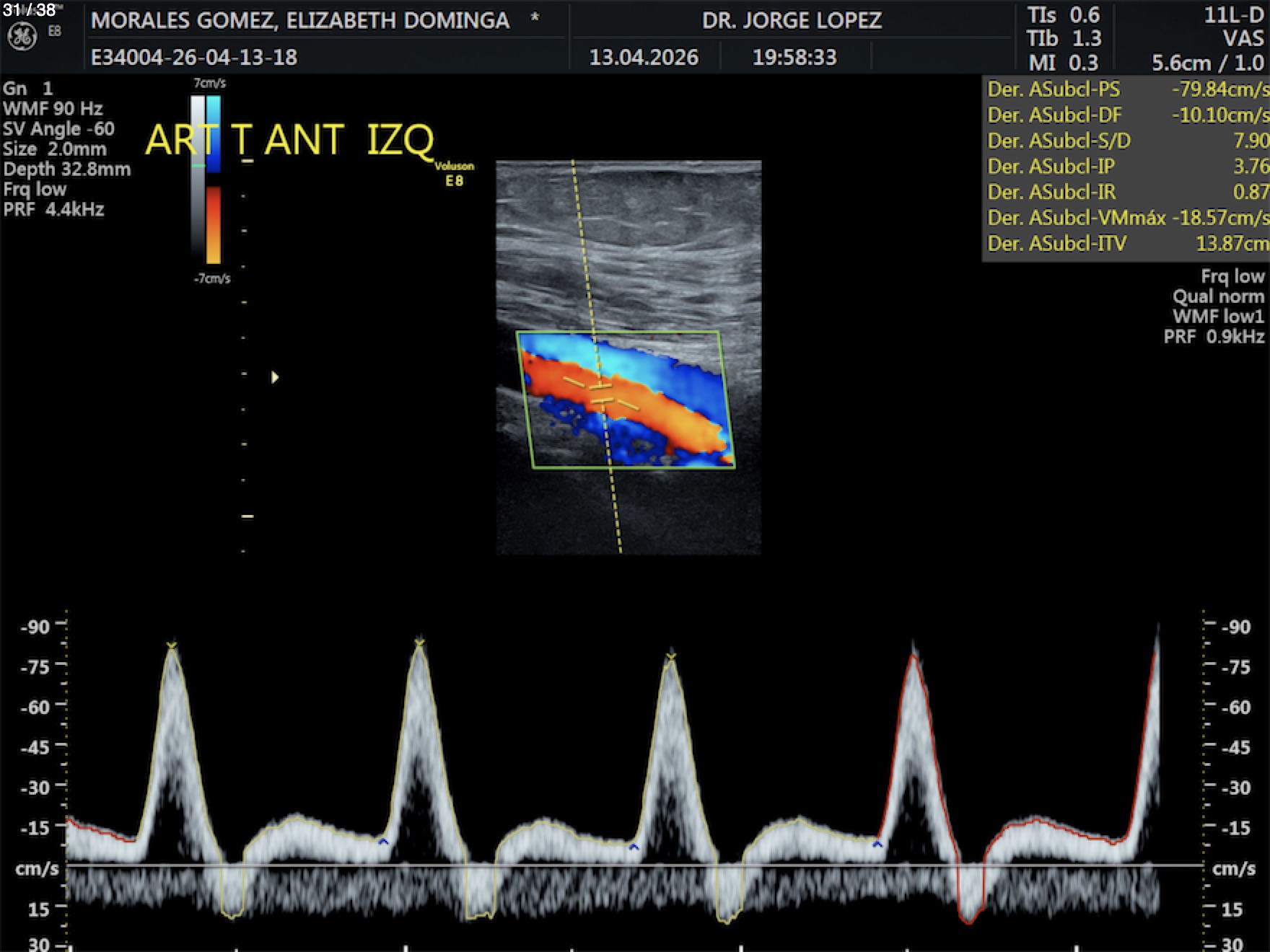Click the focal zone triangle marker
Image resolution: width=1270 pixels, height=952 pixels.
(274, 377)
